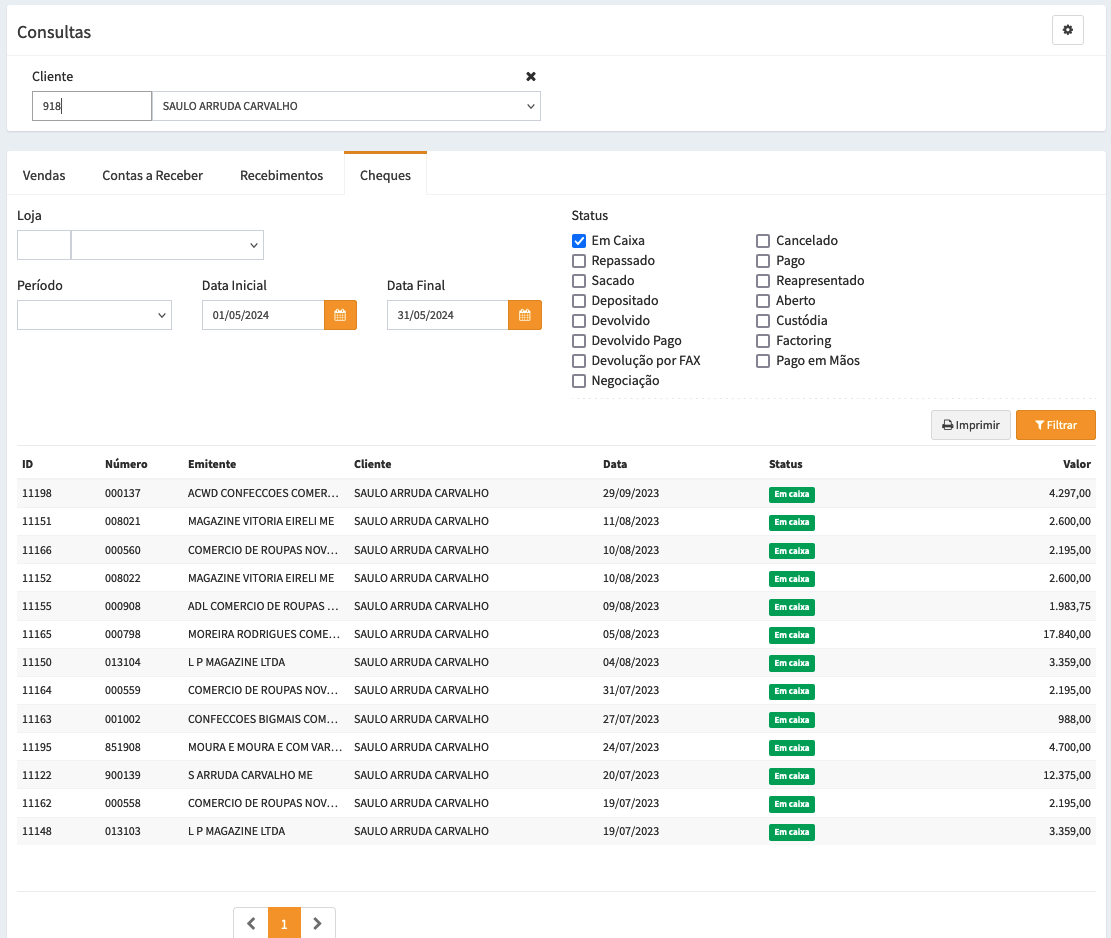Expand the Período dropdown
The width and height of the screenshot is (1111, 938).
pyautogui.click(x=94, y=315)
